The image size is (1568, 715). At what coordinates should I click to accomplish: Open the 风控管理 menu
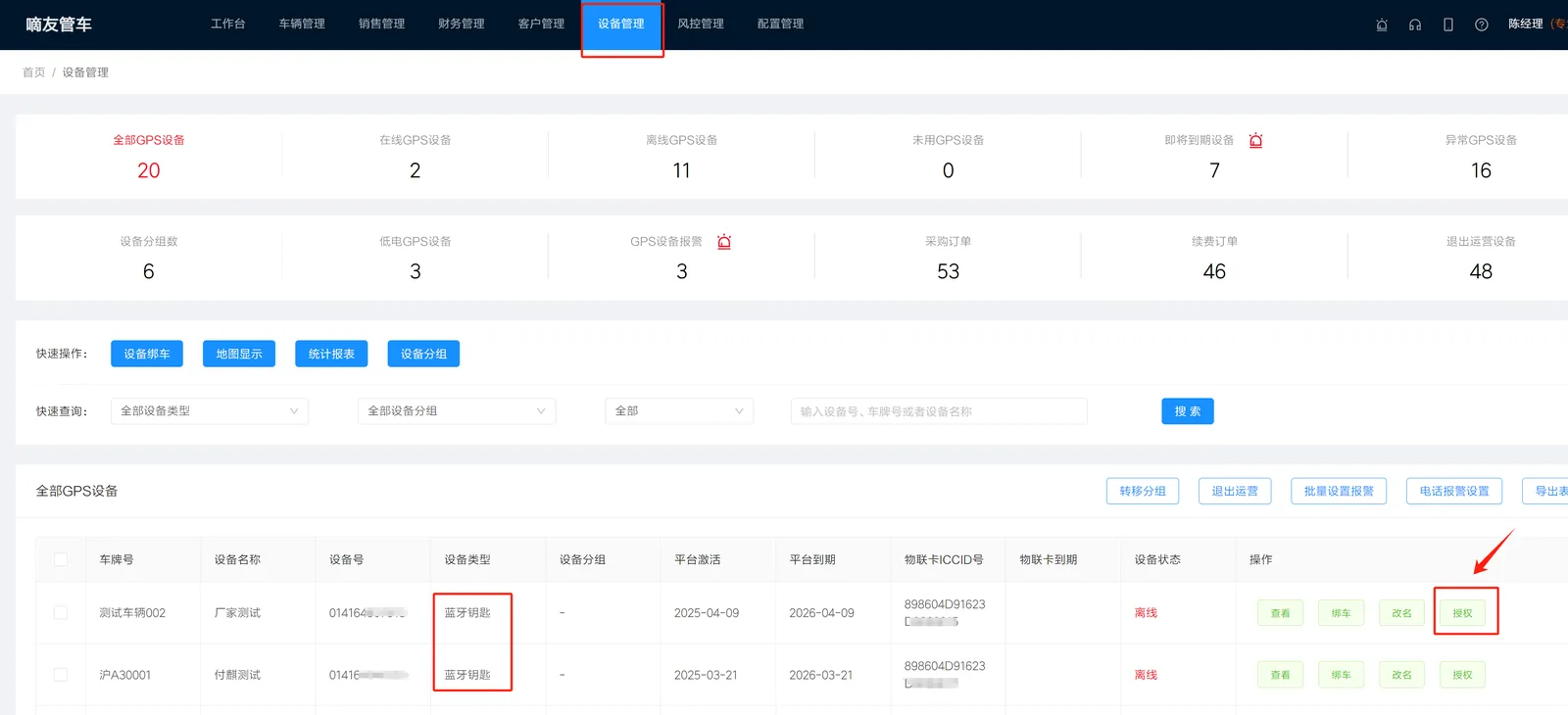click(x=701, y=24)
